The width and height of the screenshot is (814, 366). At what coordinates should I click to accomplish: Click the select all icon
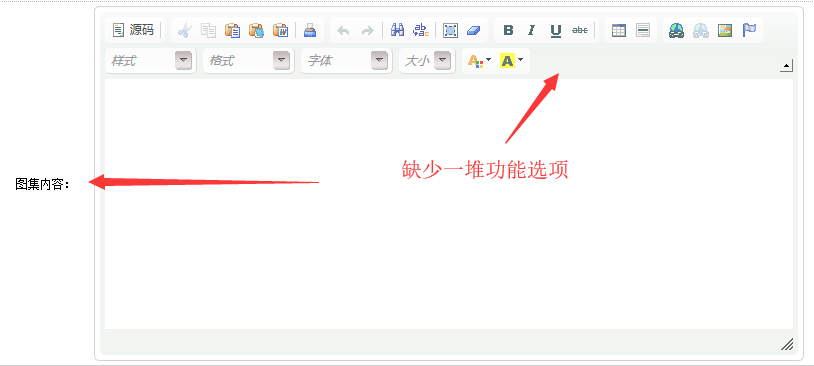[x=450, y=30]
